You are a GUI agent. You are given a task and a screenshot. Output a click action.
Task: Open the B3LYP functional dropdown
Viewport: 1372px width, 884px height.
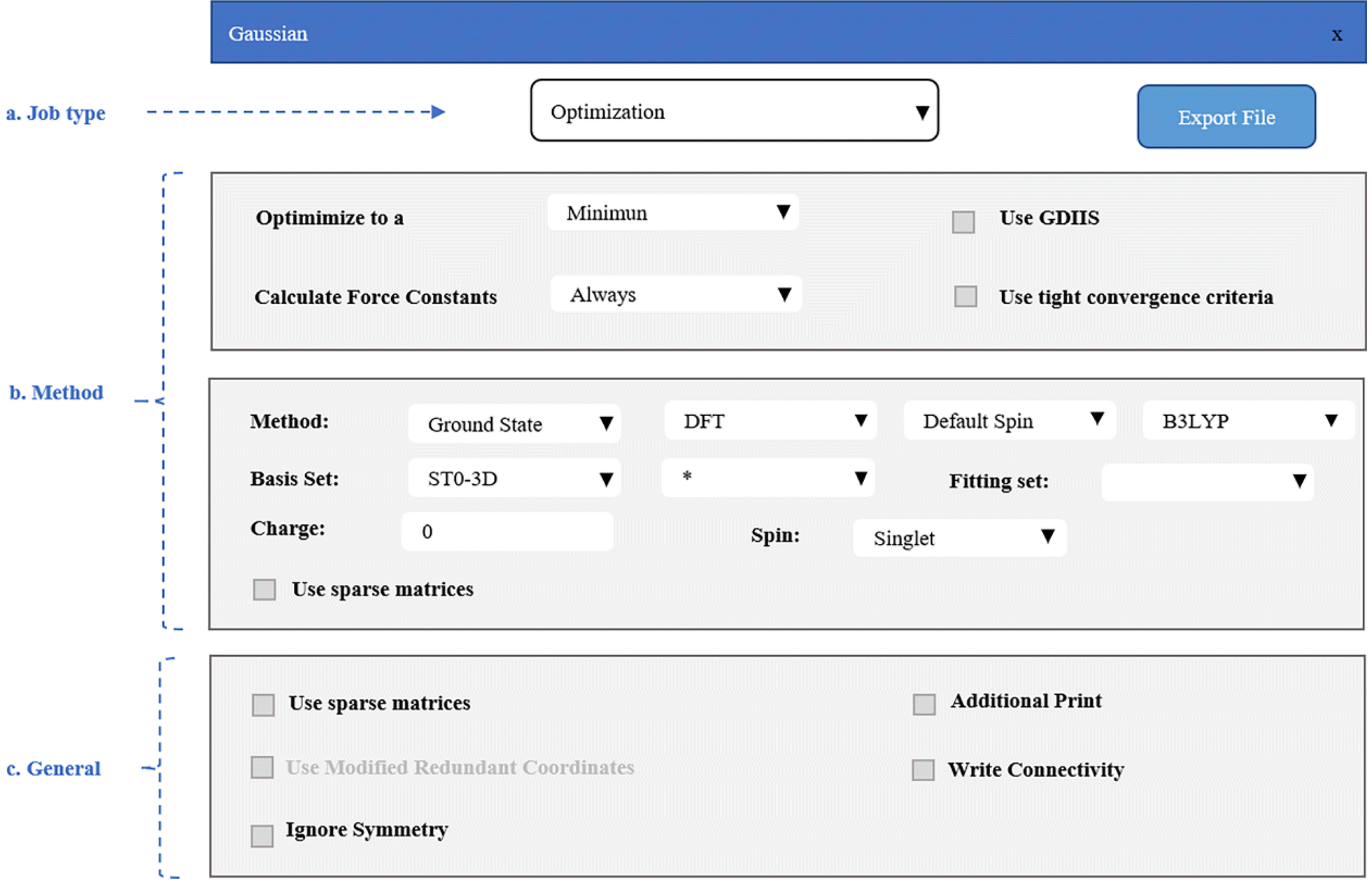click(x=1249, y=421)
